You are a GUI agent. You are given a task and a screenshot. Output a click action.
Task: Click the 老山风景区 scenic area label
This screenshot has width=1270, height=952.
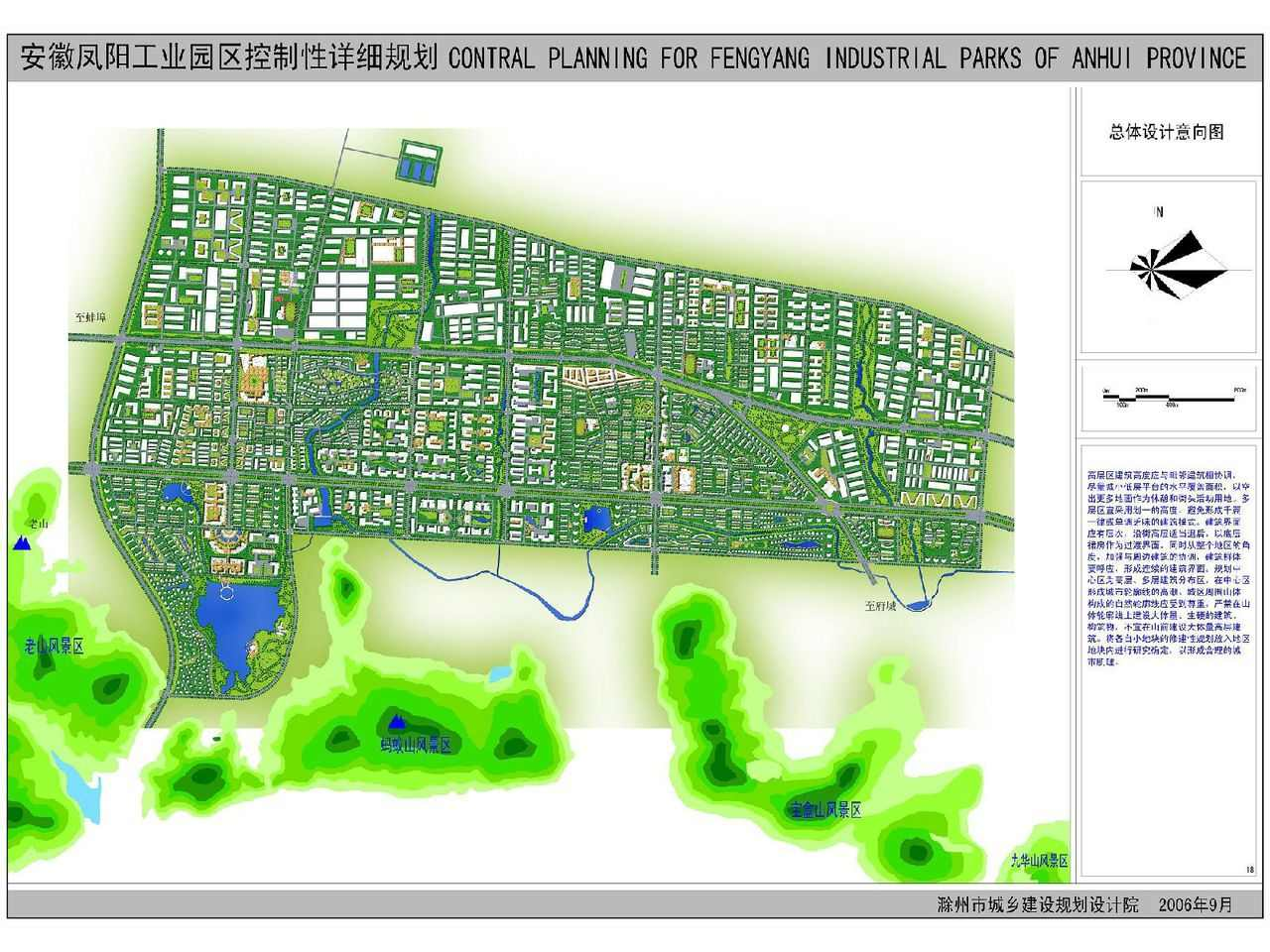54,647
